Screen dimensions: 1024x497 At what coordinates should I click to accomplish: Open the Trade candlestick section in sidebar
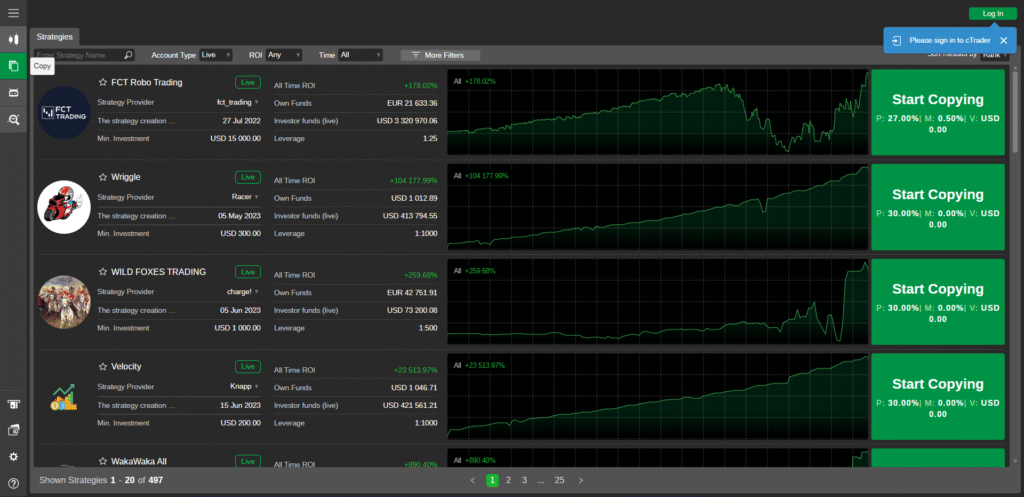13,38
